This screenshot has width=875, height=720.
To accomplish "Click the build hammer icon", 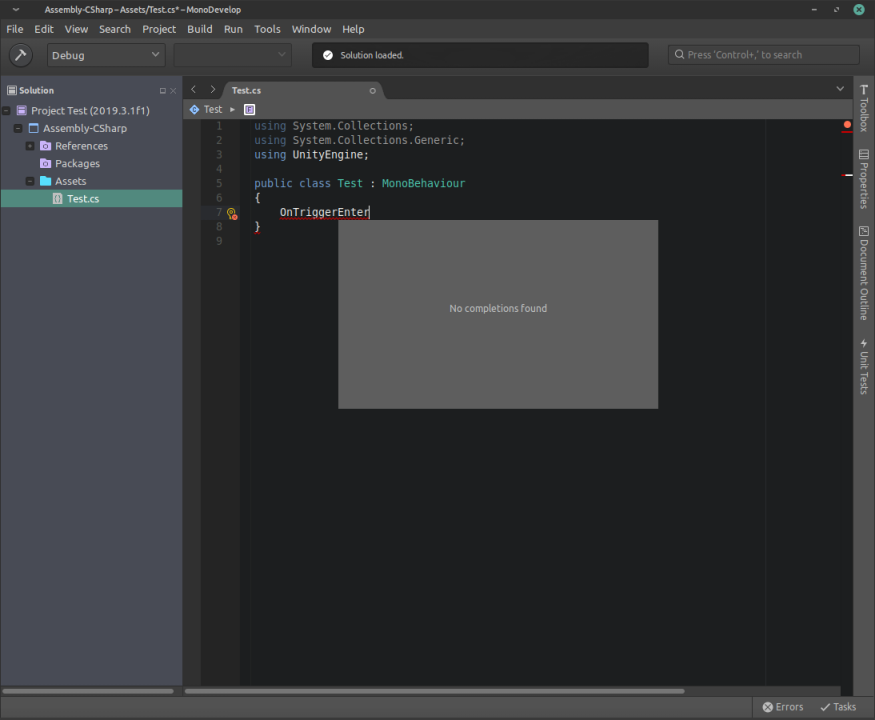I will [20, 54].
